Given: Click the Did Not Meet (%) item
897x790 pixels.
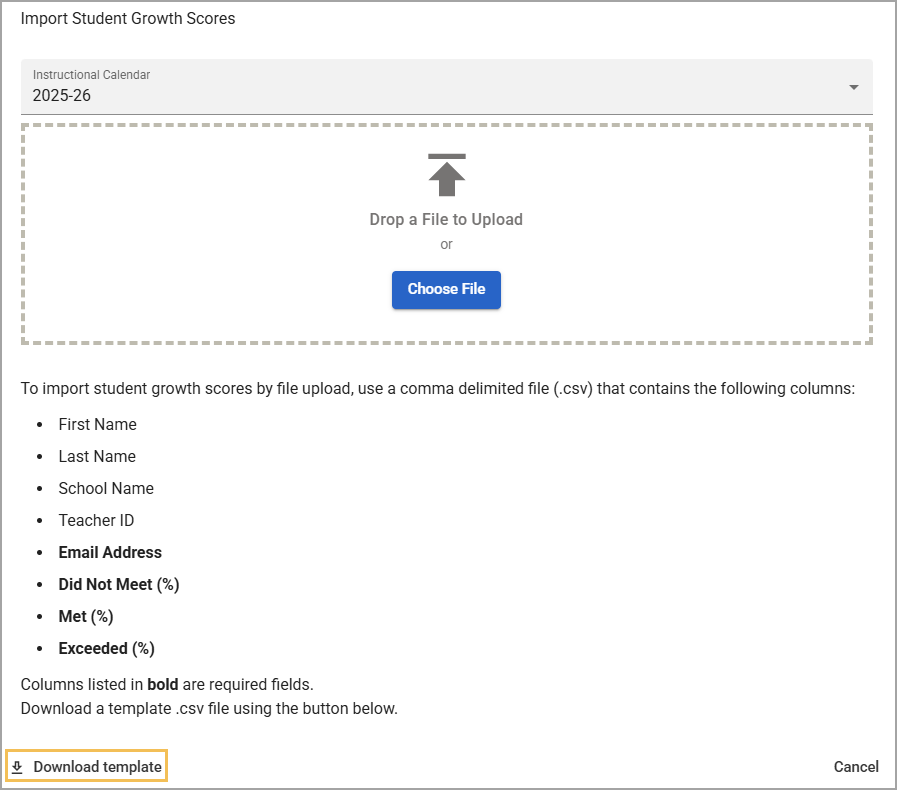Looking at the screenshot, I should pyautogui.click(x=119, y=585).
